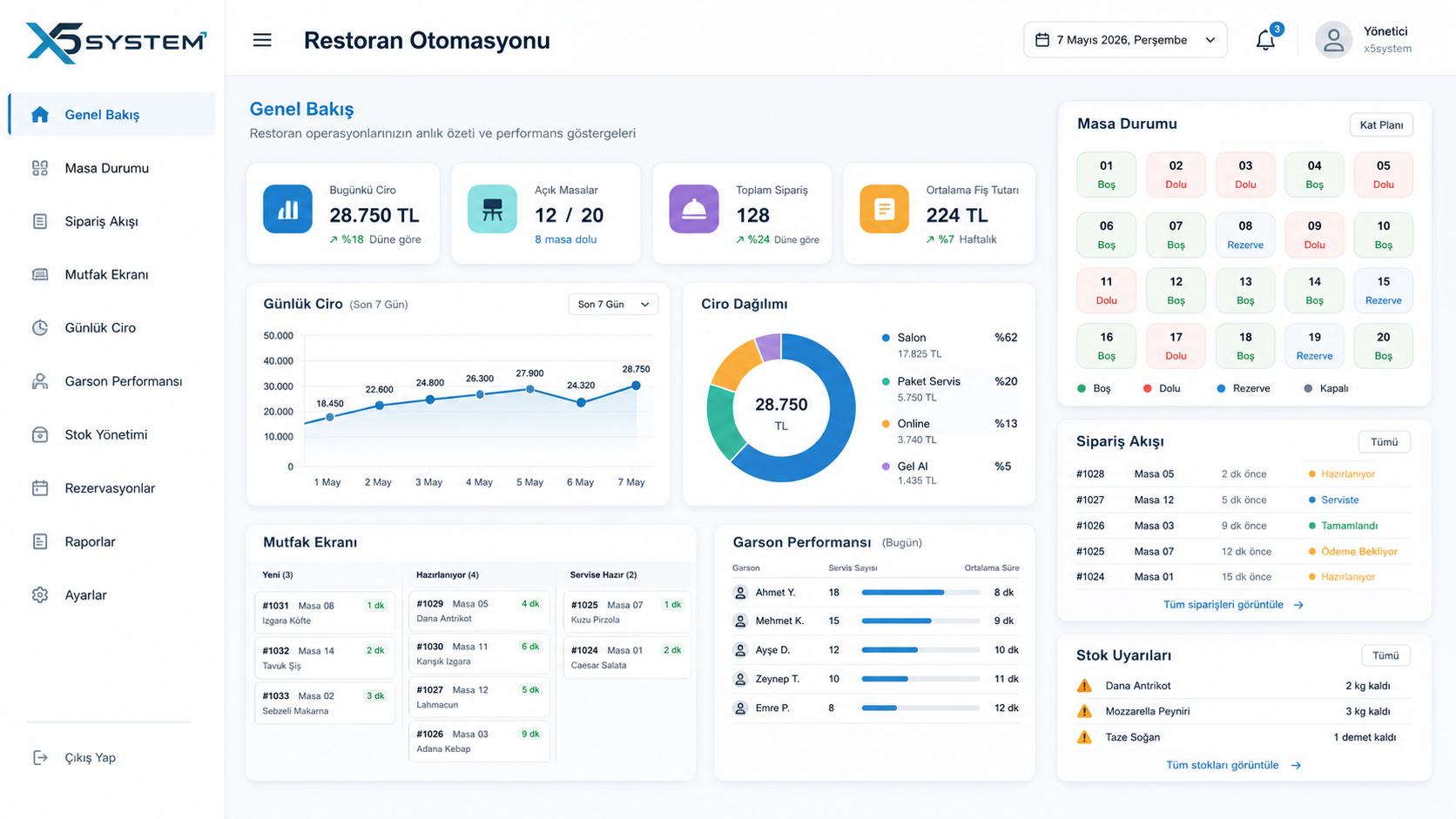The image size is (1456, 819).
Task: Click the calendar icon in date selector
Action: [1042, 39]
